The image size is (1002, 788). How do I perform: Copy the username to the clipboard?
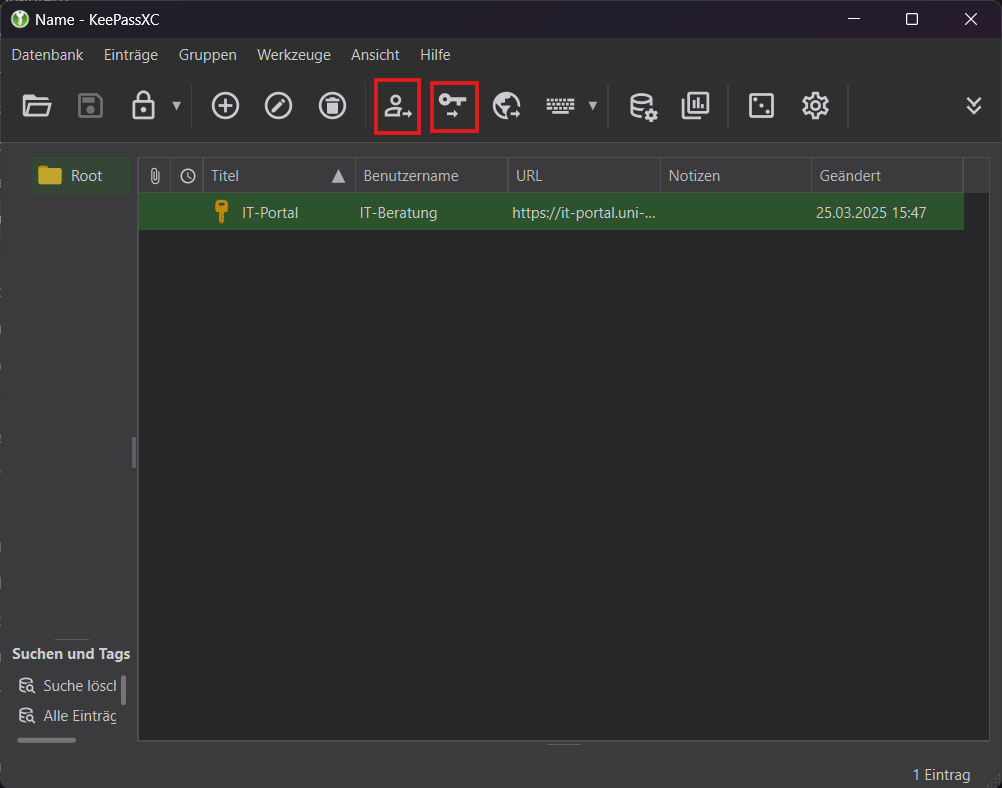(x=397, y=106)
